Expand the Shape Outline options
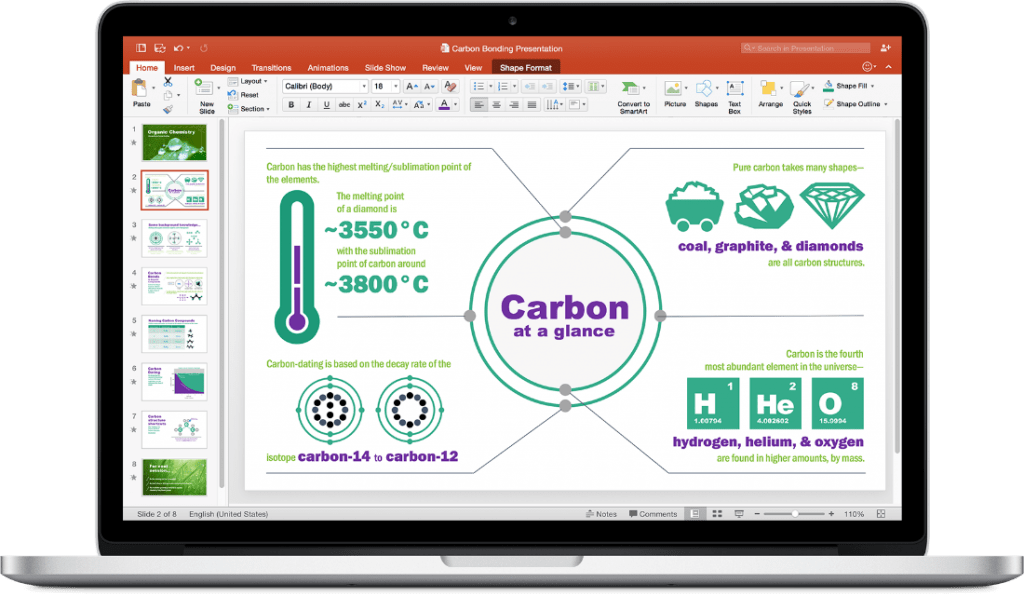The width and height of the screenshot is (1024, 596). tap(886, 103)
